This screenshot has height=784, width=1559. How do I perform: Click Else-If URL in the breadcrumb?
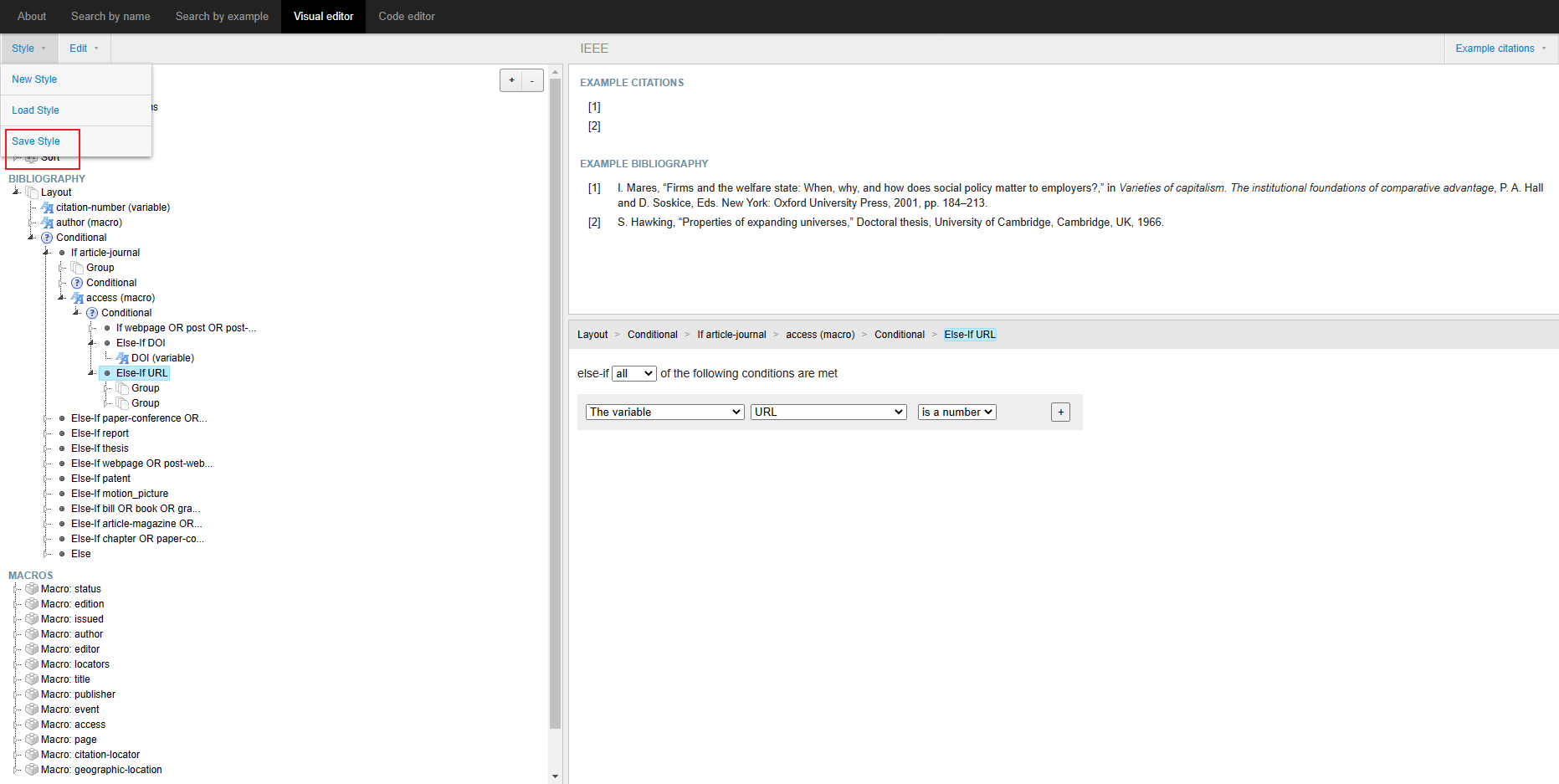(x=970, y=335)
